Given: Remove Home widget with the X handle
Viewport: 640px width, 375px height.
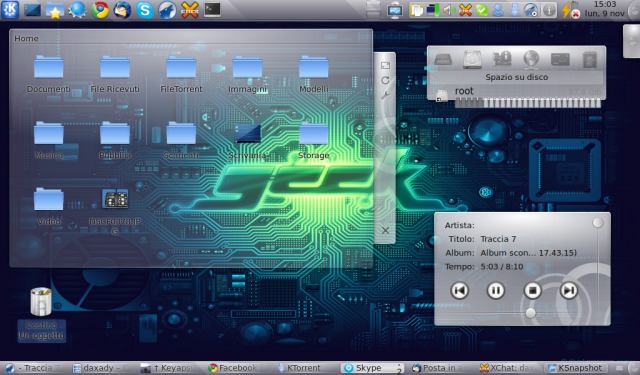Looking at the screenshot, I should pyautogui.click(x=385, y=231).
